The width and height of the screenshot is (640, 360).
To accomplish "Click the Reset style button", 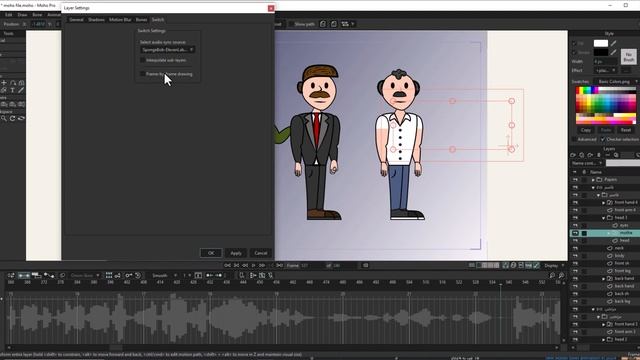I will 626,130.
